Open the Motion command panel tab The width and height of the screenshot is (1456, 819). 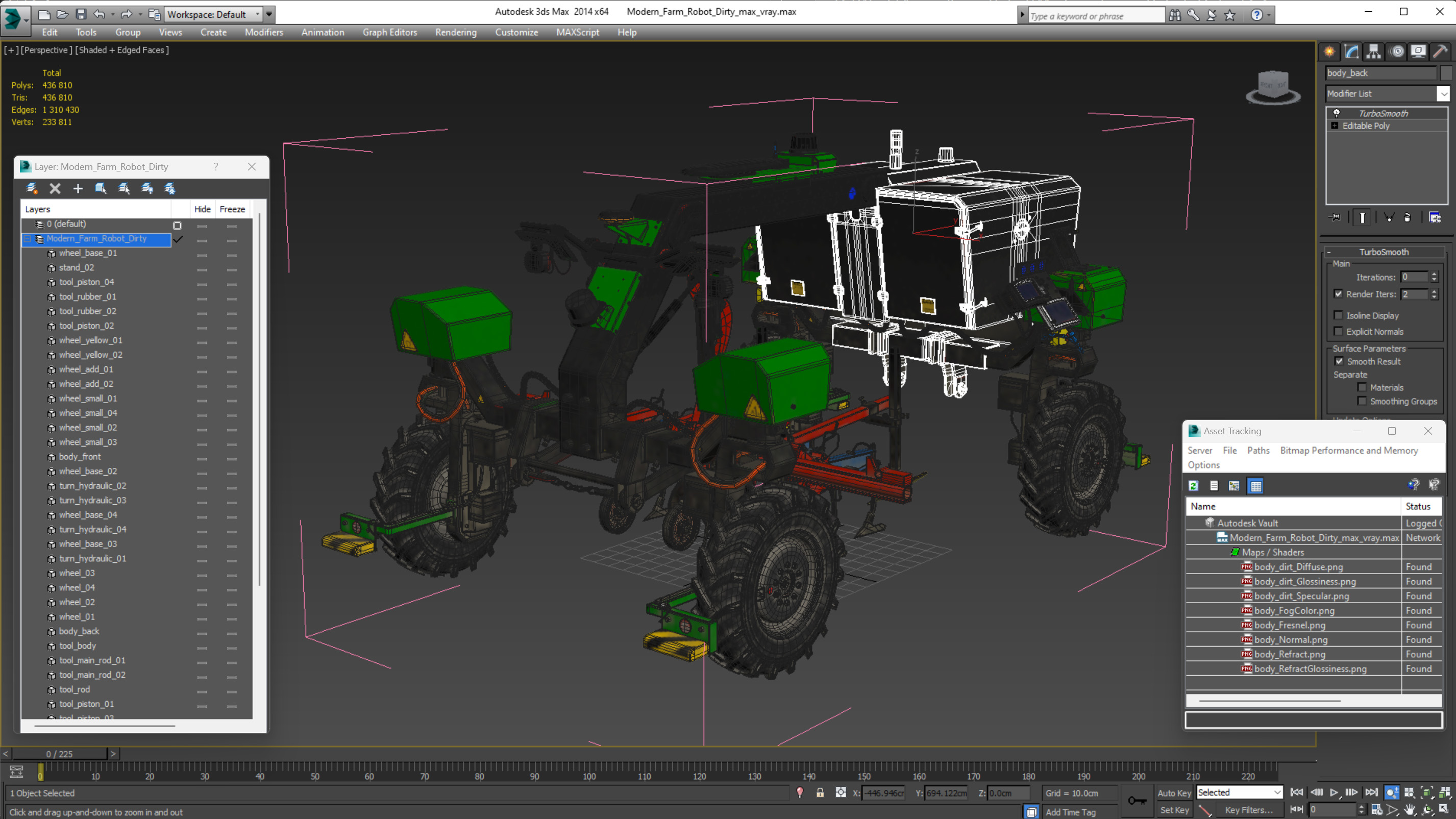coord(1397,52)
